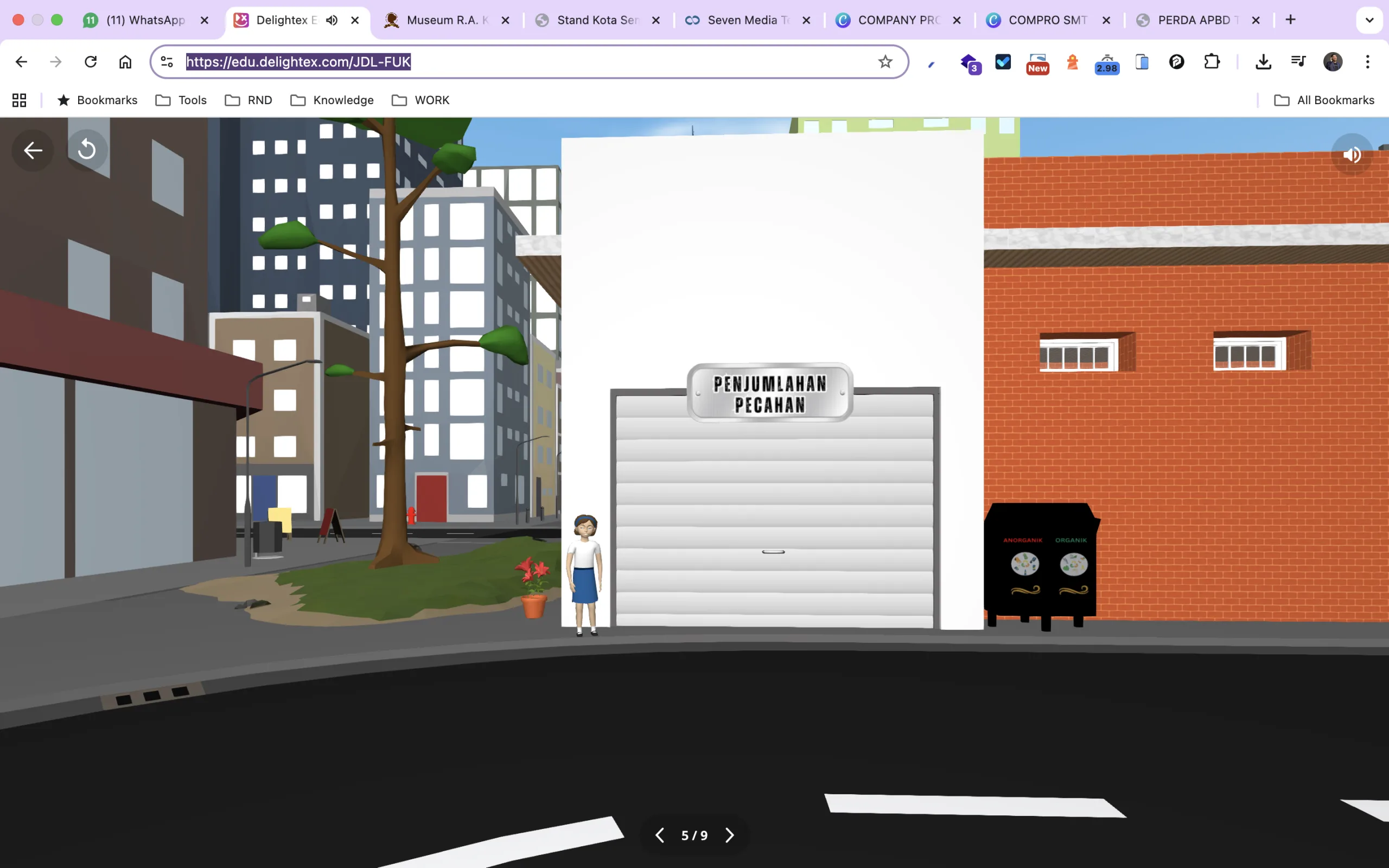Bookmark this page with star icon
The width and height of the screenshot is (1389, 868).
point(885,61)
